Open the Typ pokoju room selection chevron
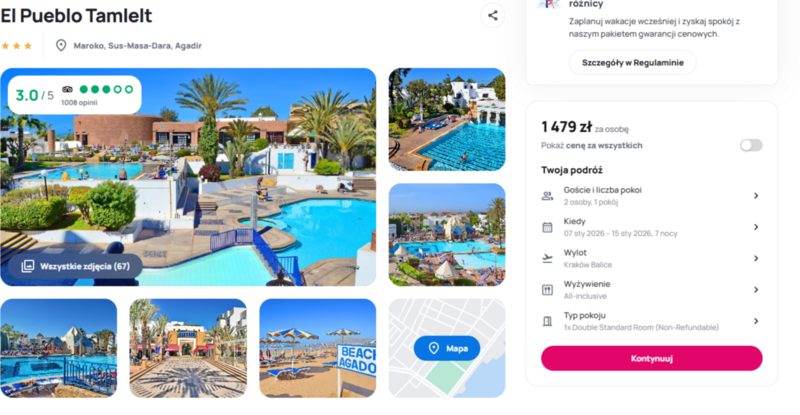This screenshot has width=800, height=415. coord(756,321)
